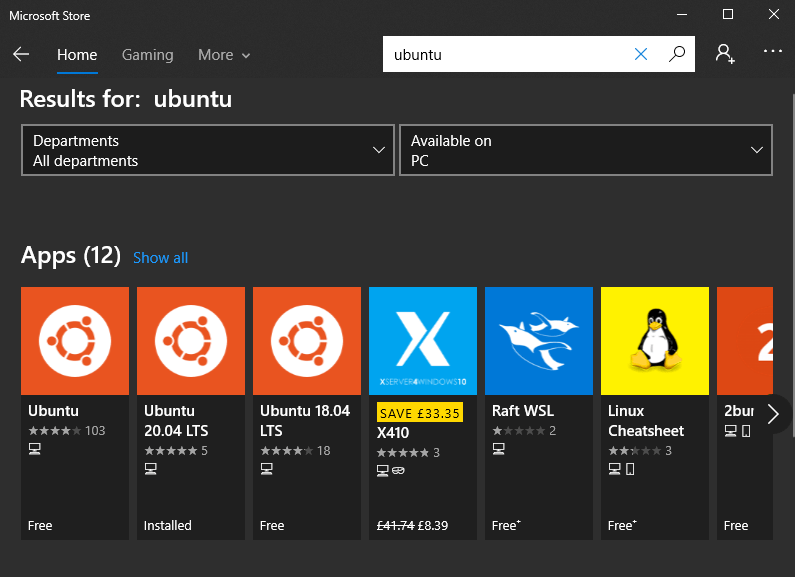Select the Ubuntu 18.04 LTS tile
Image resolution: width=795 pixels, height=577 pixels.
307,341
